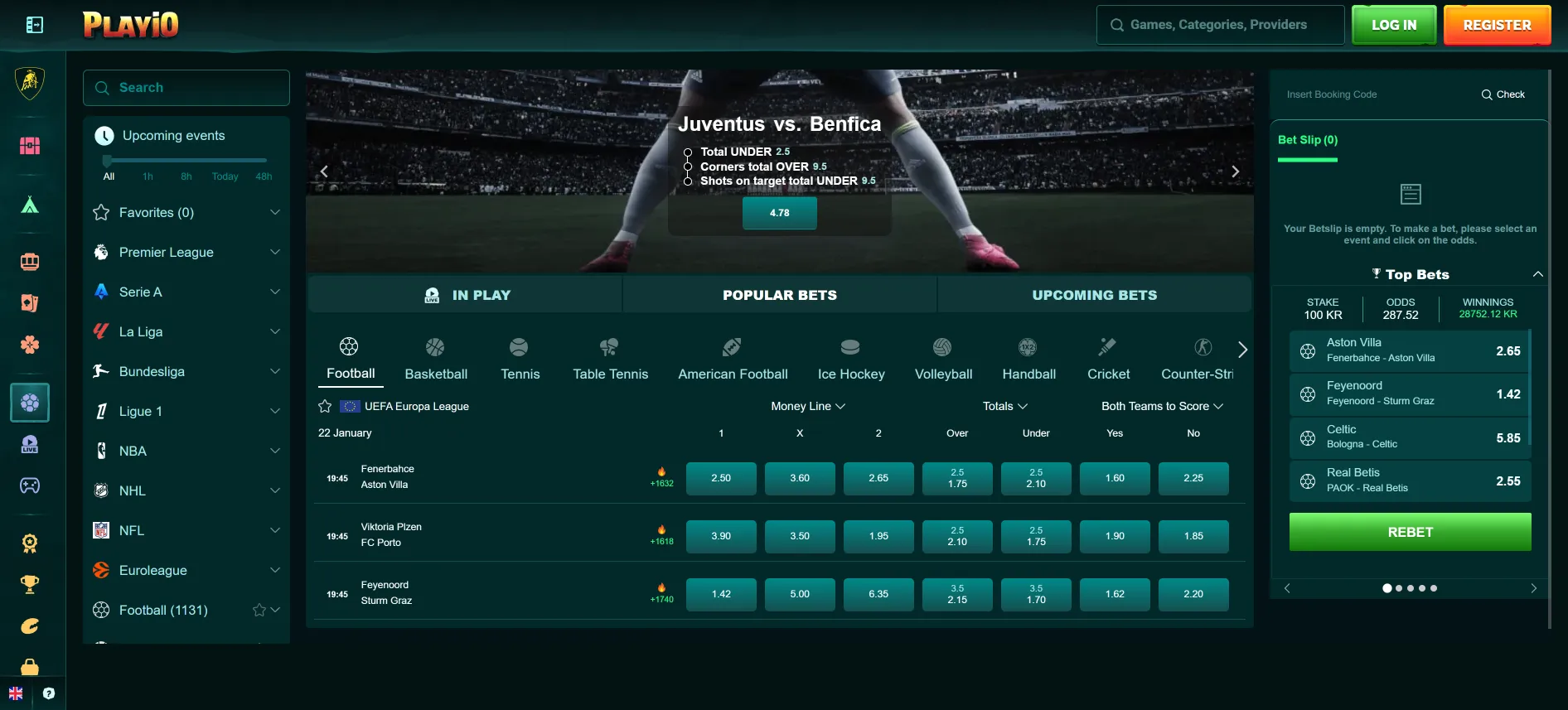
Task: Open the Both Teams to Score dropdown
Action: (x=1162, y=406)
